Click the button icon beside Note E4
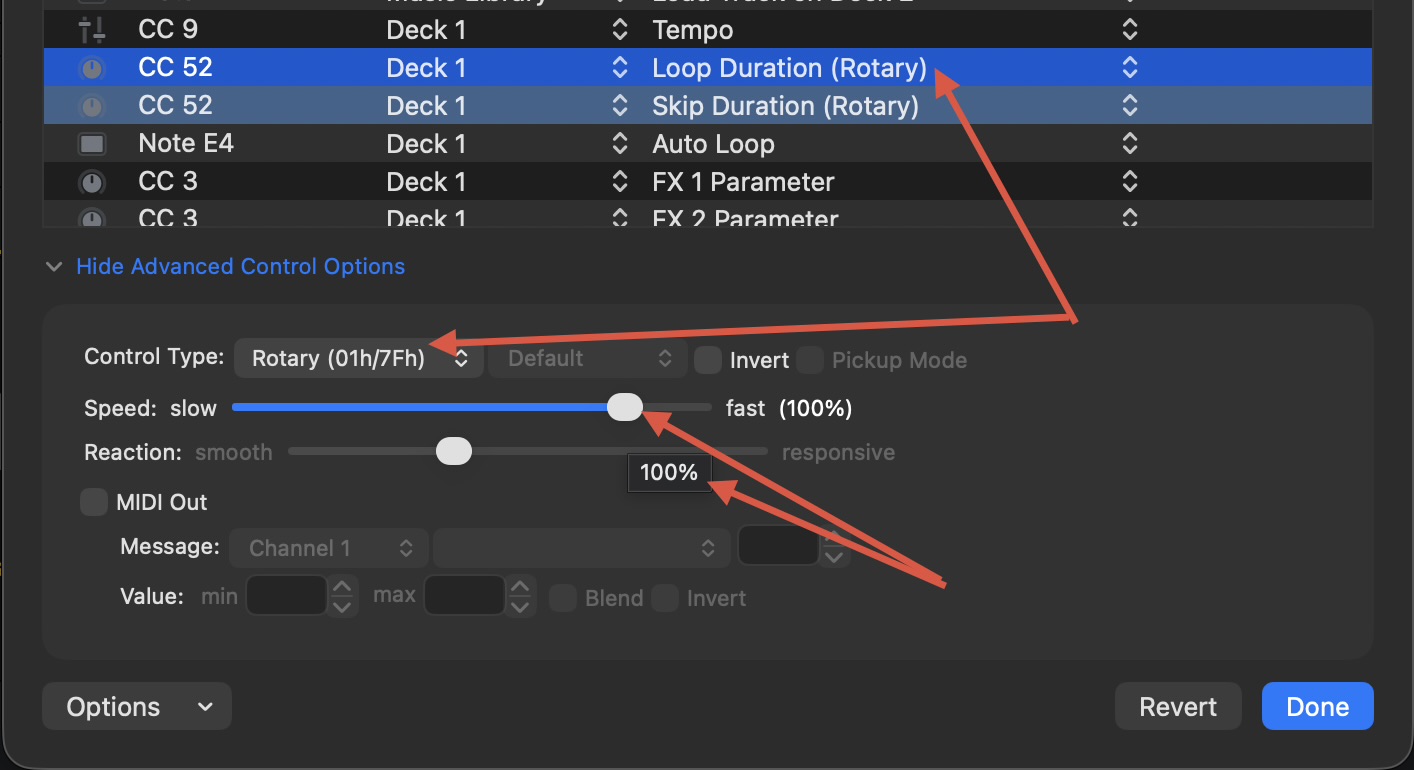The height and width of the screenshot is (770, 1414). tap(92, 144)
